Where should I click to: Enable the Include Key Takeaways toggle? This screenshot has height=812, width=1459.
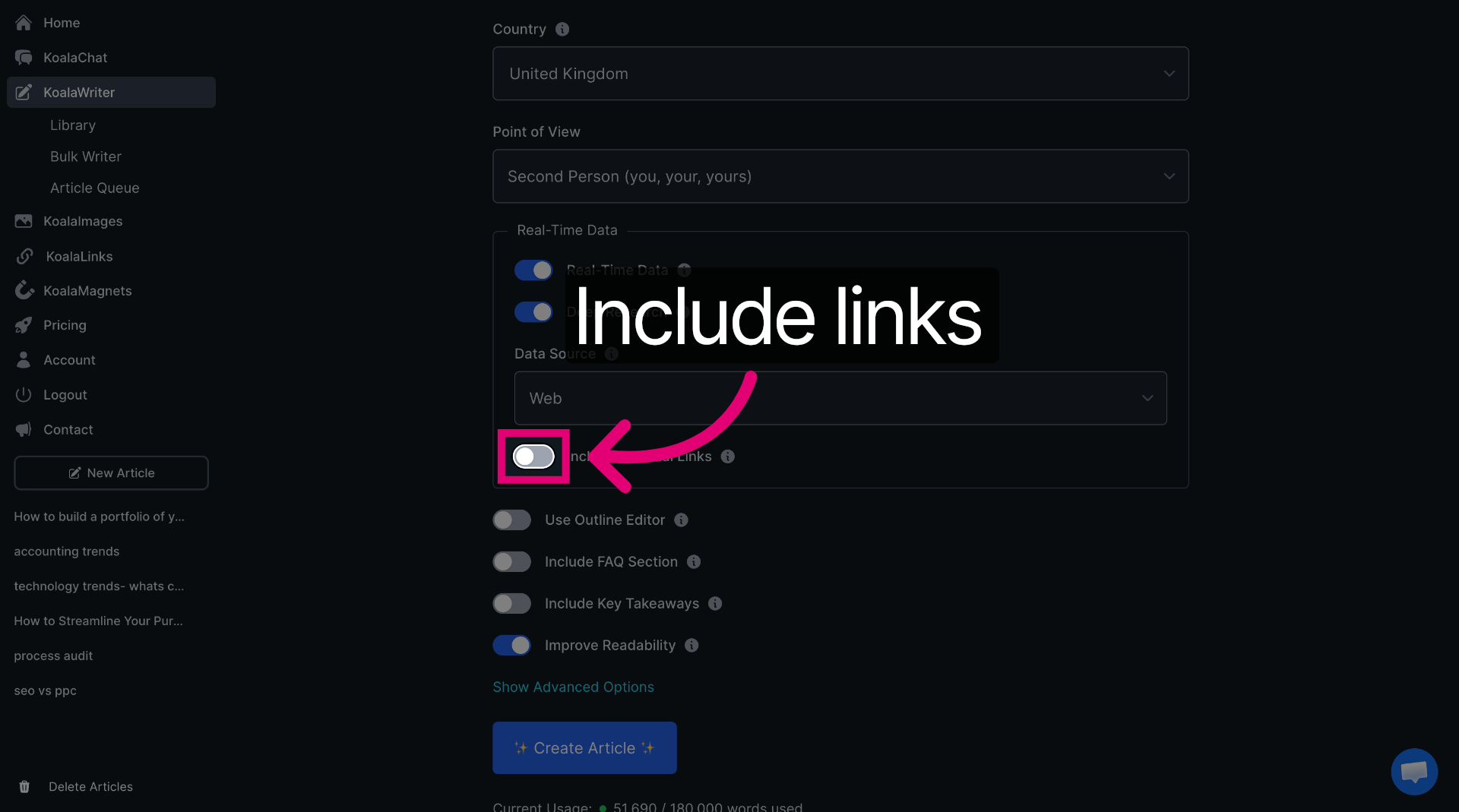512,604
